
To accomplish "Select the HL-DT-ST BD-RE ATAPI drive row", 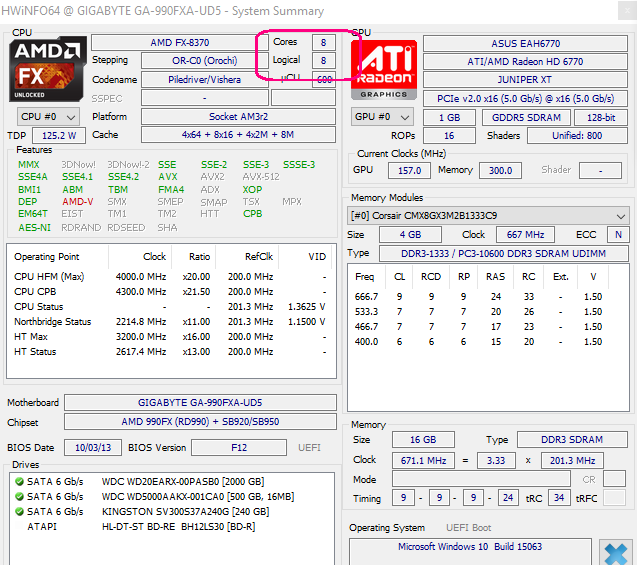I will point(171,527).
